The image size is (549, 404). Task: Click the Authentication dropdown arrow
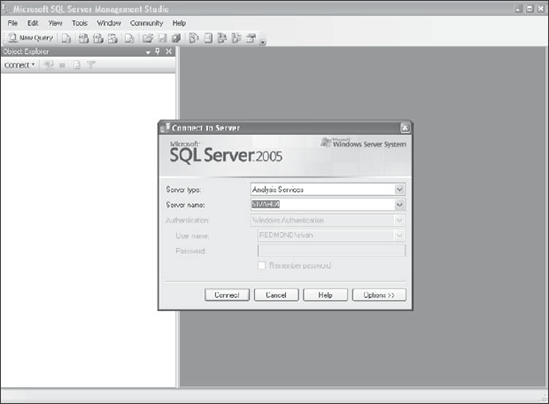click(399, 220)
